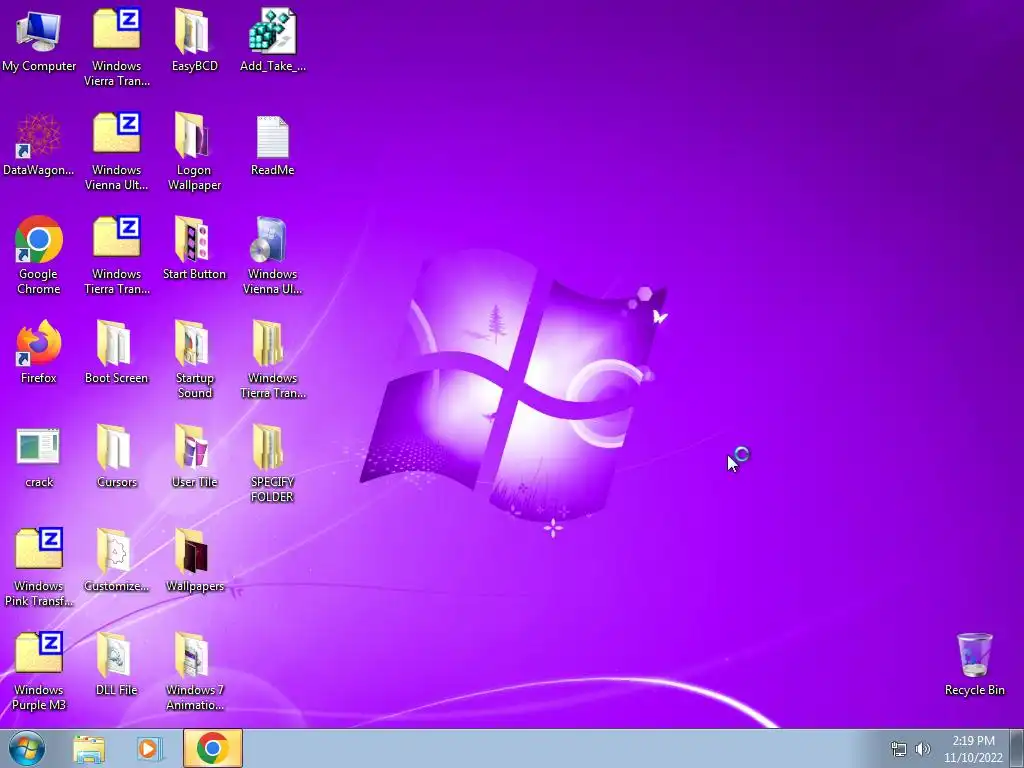The height and width of the screenshot is (768, 1024).
Task: Launch Windows Media Player from the taskbar
Action: (x=148, y=749)
